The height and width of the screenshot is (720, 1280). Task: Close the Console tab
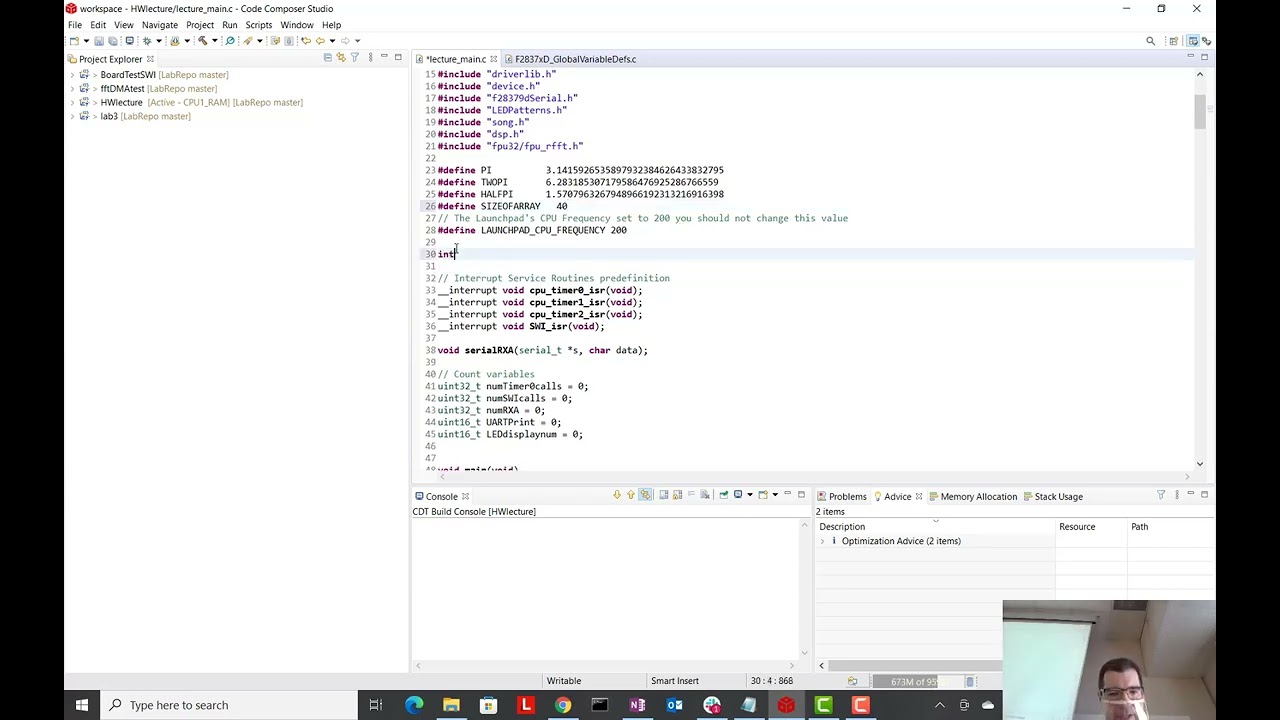[465, 496]
